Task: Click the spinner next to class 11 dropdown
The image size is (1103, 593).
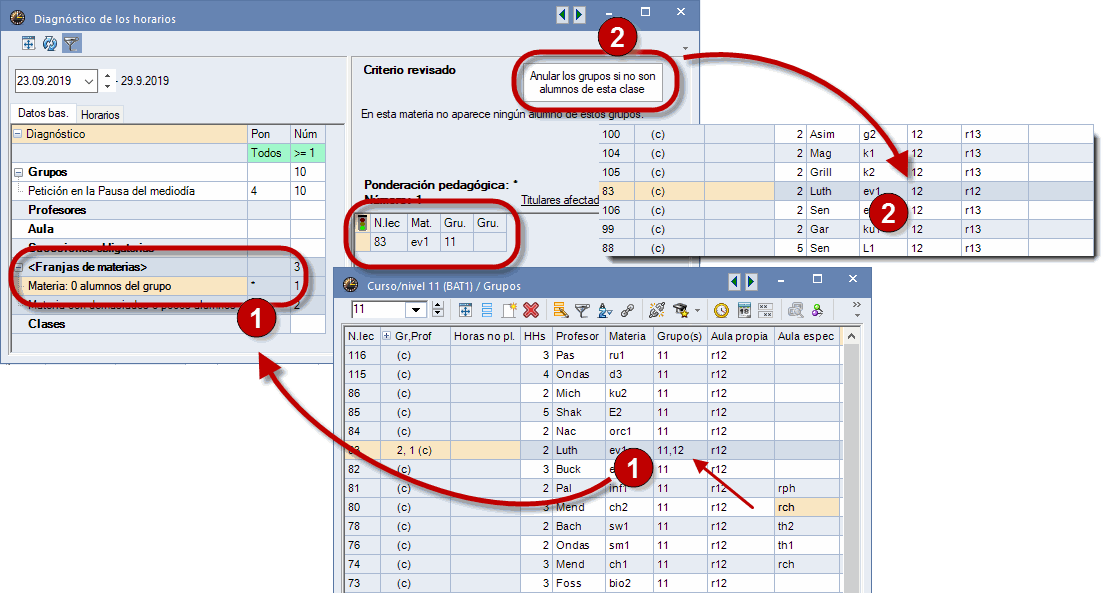Action: (x=438, y=310)
